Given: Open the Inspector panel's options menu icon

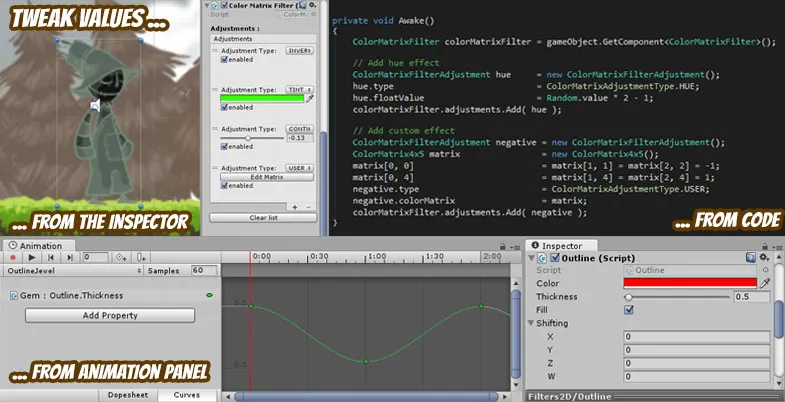Looking at the screenshot, I should [776, 247].
